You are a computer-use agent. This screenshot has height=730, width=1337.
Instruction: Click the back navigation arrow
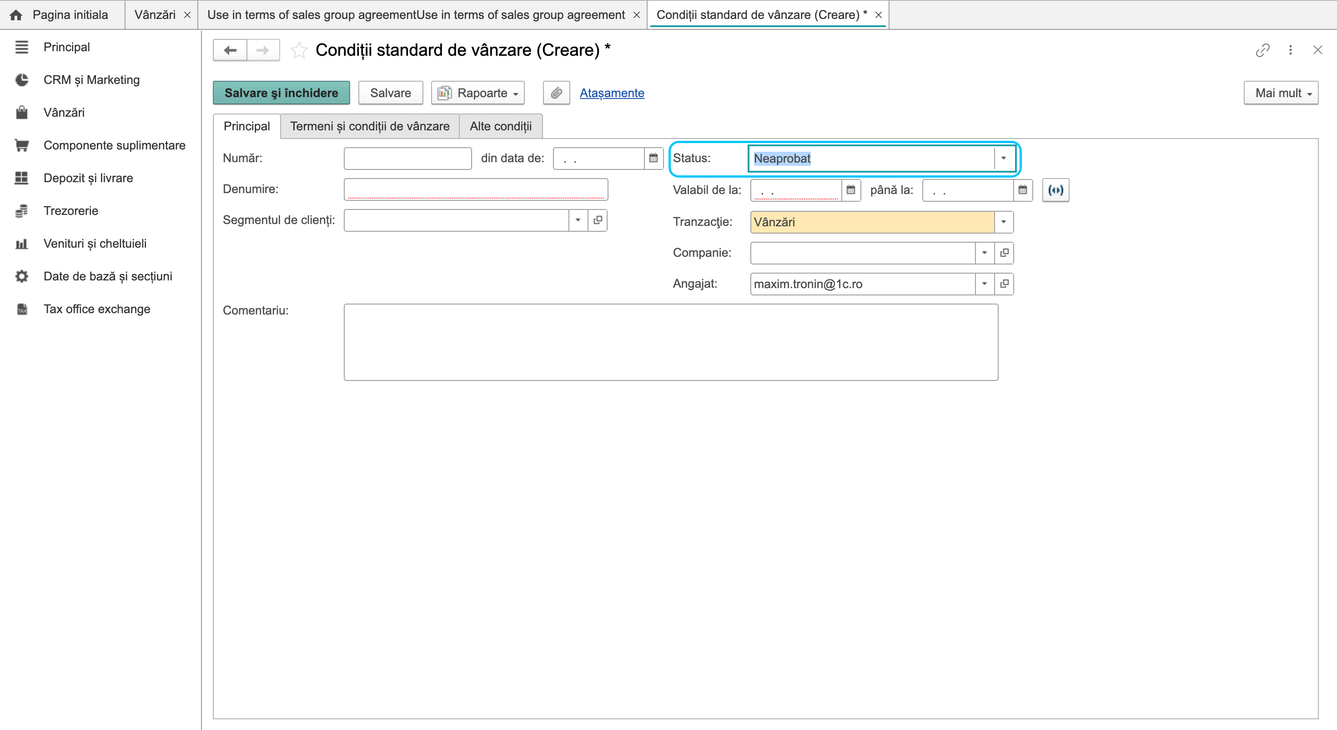pyautogui.click(x=230, y=50)
